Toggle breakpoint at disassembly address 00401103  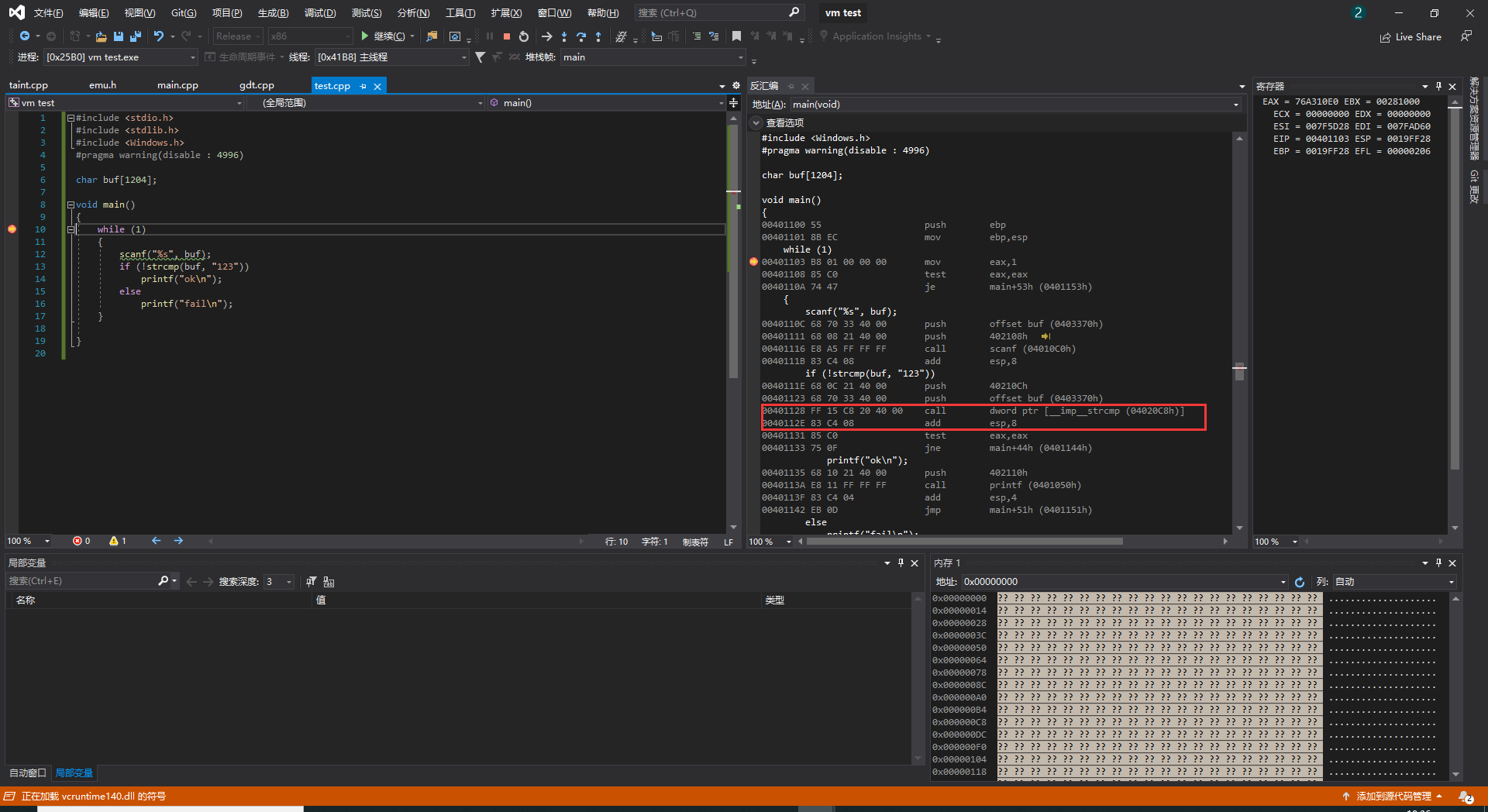pos(753,262)
